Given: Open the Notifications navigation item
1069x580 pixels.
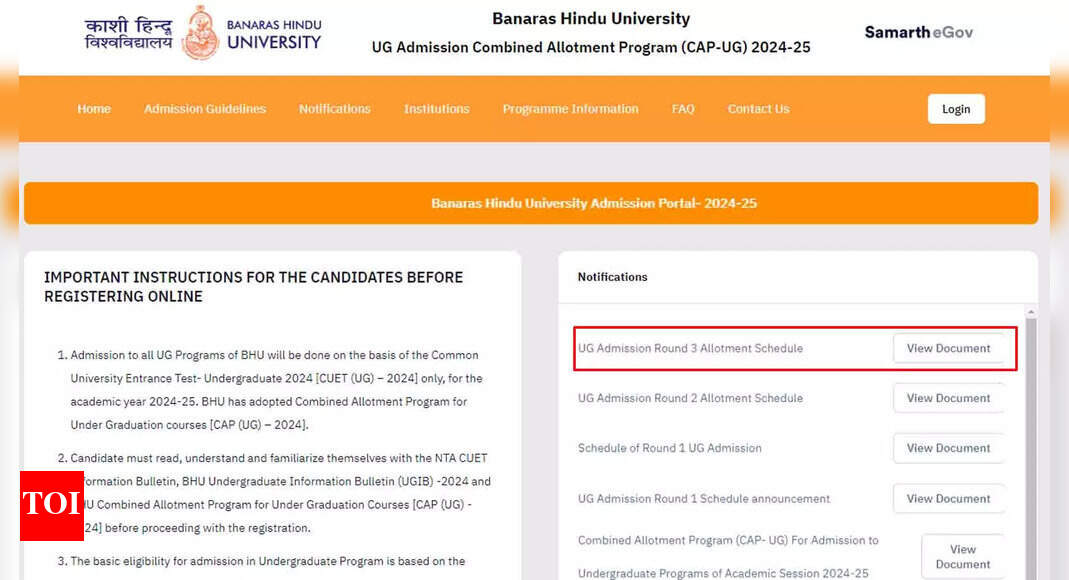Looking at the screenshot, I should pyautogui.click(x=335, y=109).
